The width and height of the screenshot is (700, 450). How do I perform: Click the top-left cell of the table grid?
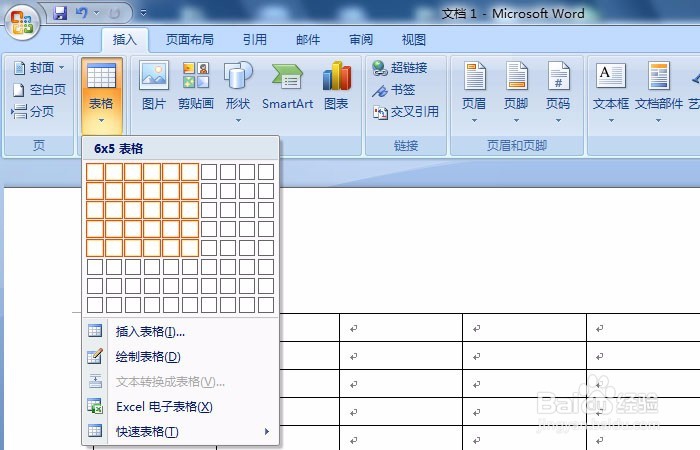[95, 172]
